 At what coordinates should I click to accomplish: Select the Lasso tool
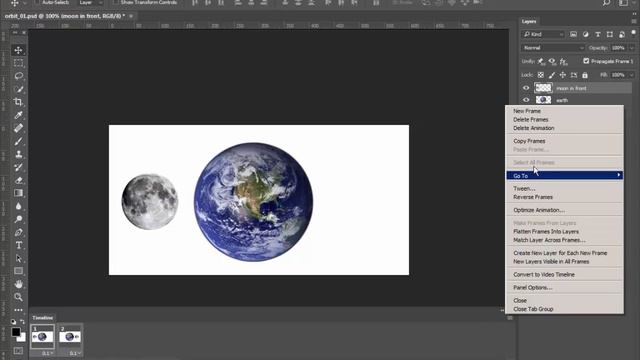tap(18, 76)
